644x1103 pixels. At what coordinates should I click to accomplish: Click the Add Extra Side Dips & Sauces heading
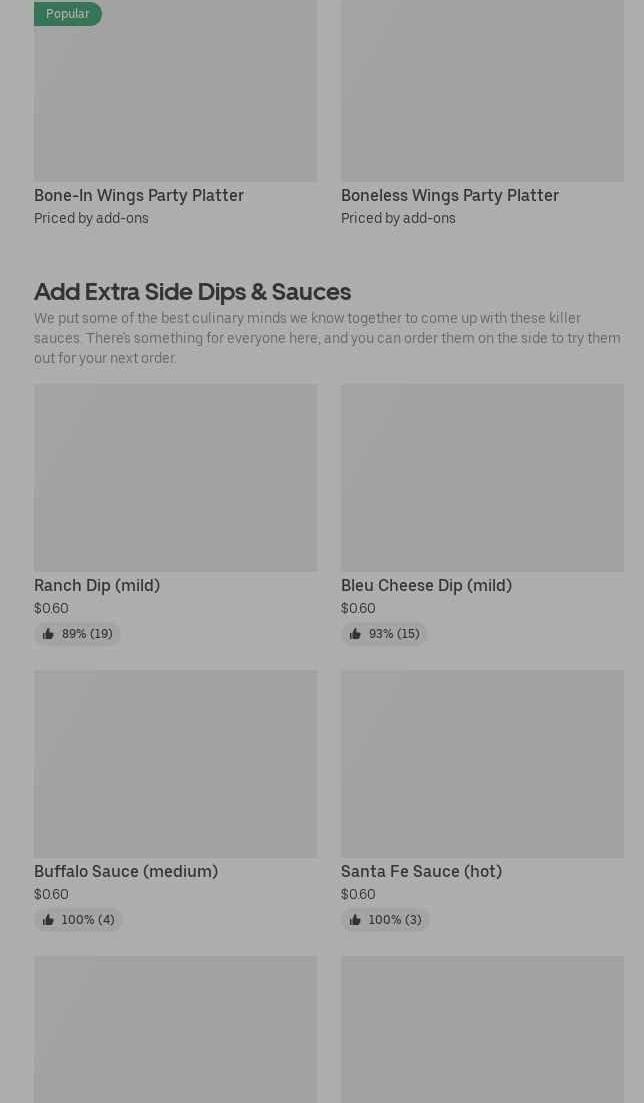(192, 292)
